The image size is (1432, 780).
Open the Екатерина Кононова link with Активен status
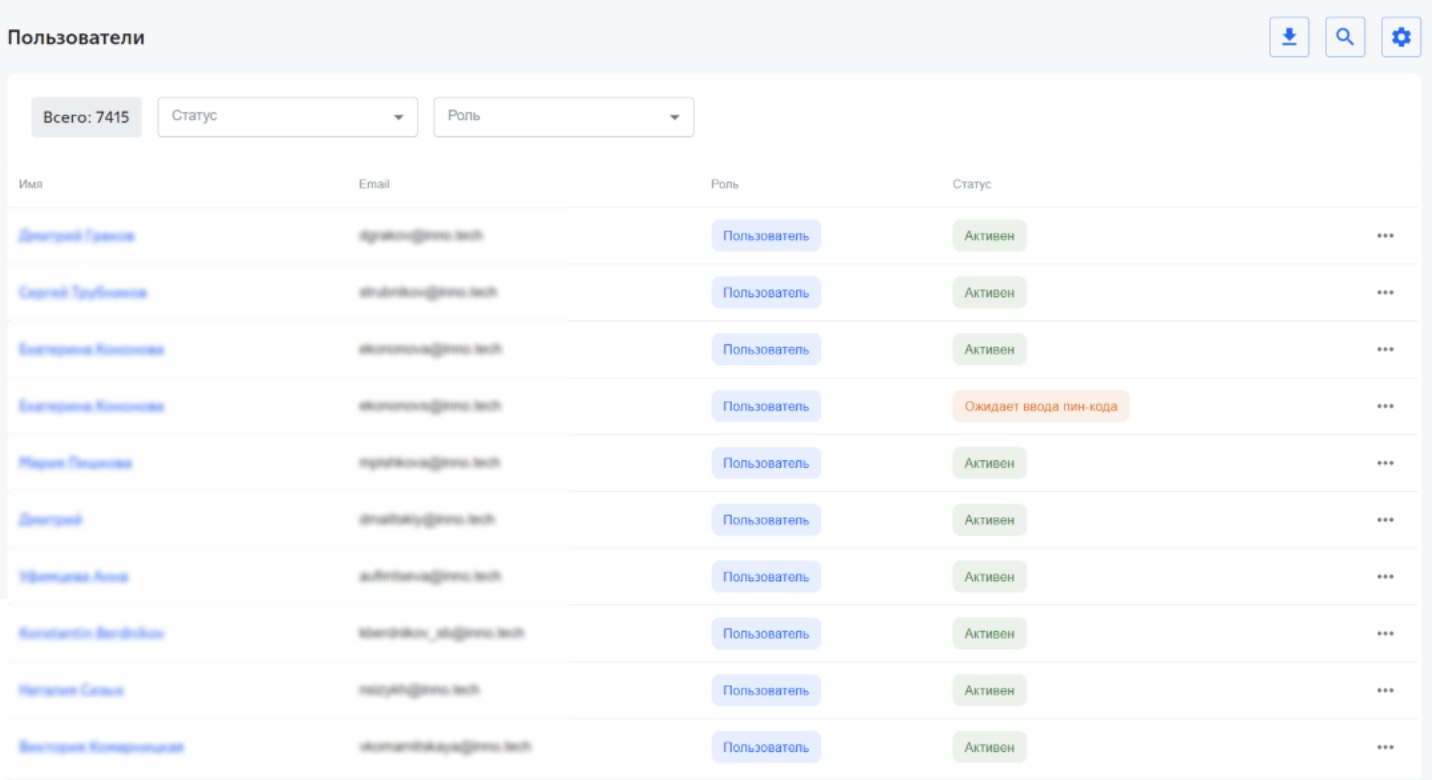pyautogui.click(x=91, y=350)
